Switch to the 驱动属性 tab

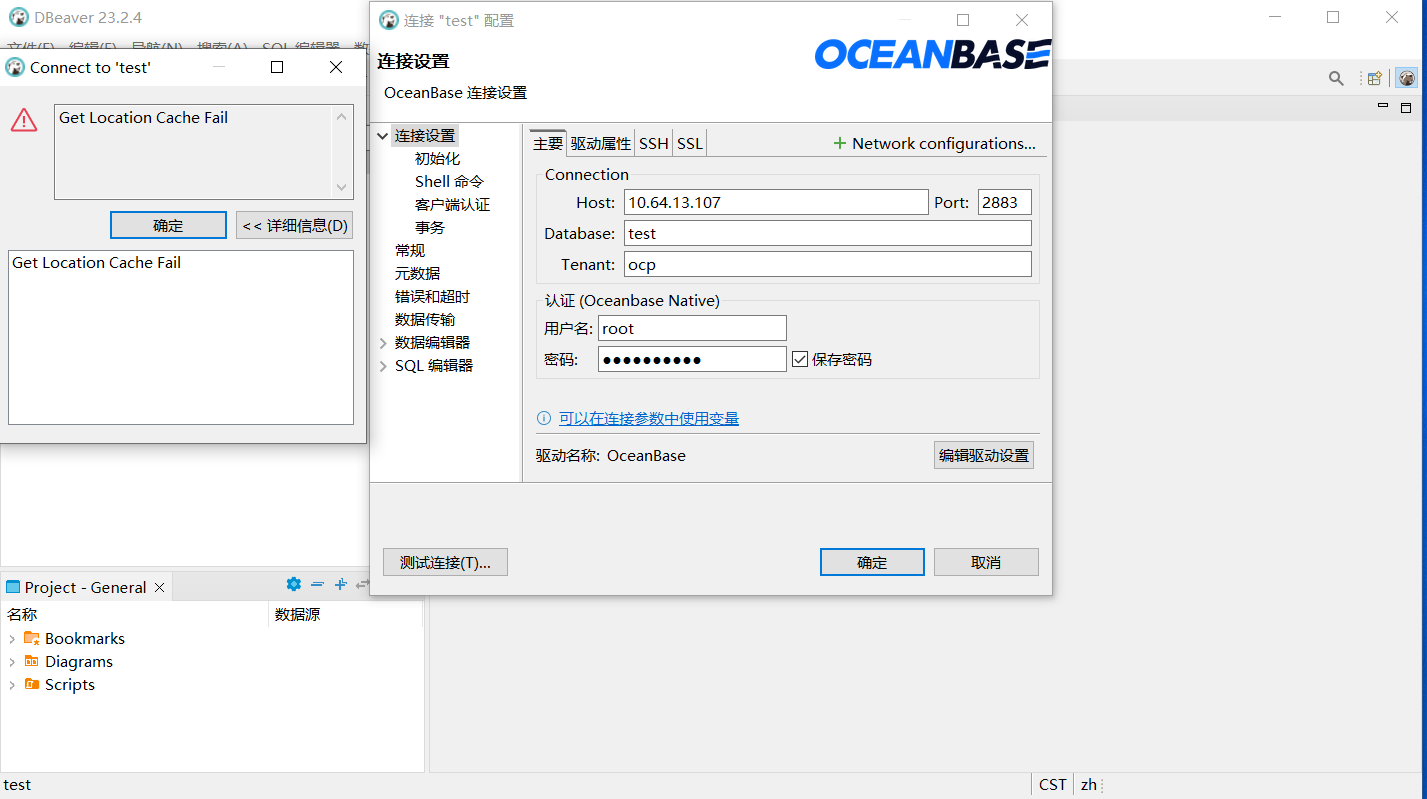point(601,143)
